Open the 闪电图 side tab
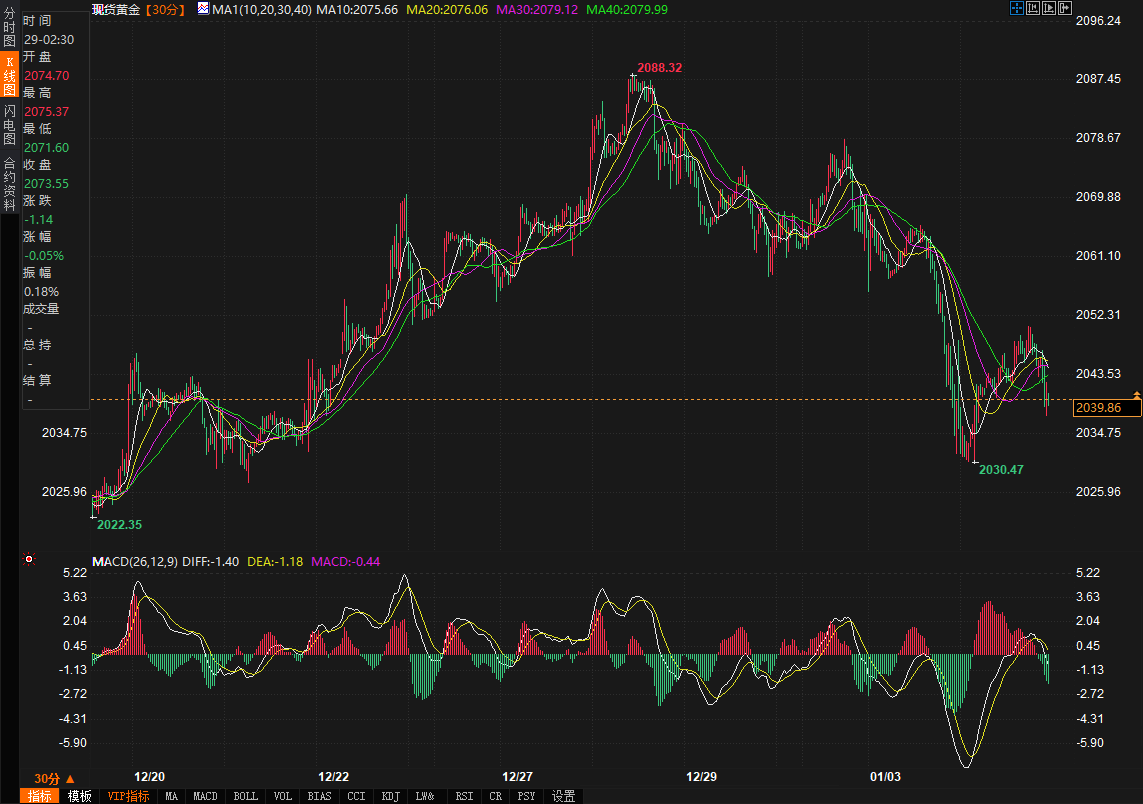Viewport: 1143px width, 804px height. click(x=9, y=124)
